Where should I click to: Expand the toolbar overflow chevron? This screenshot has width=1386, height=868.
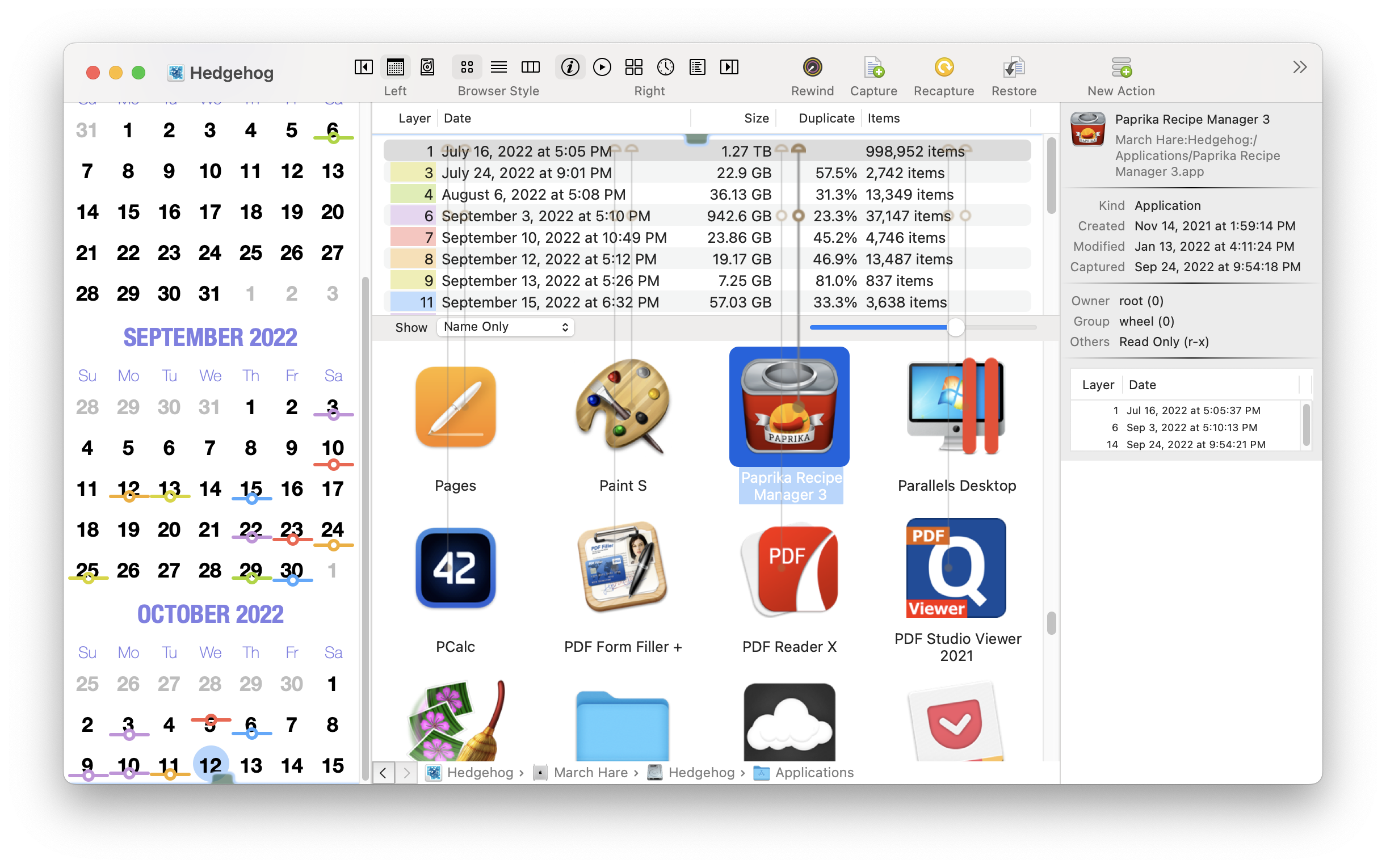[x=1299, y=67]
